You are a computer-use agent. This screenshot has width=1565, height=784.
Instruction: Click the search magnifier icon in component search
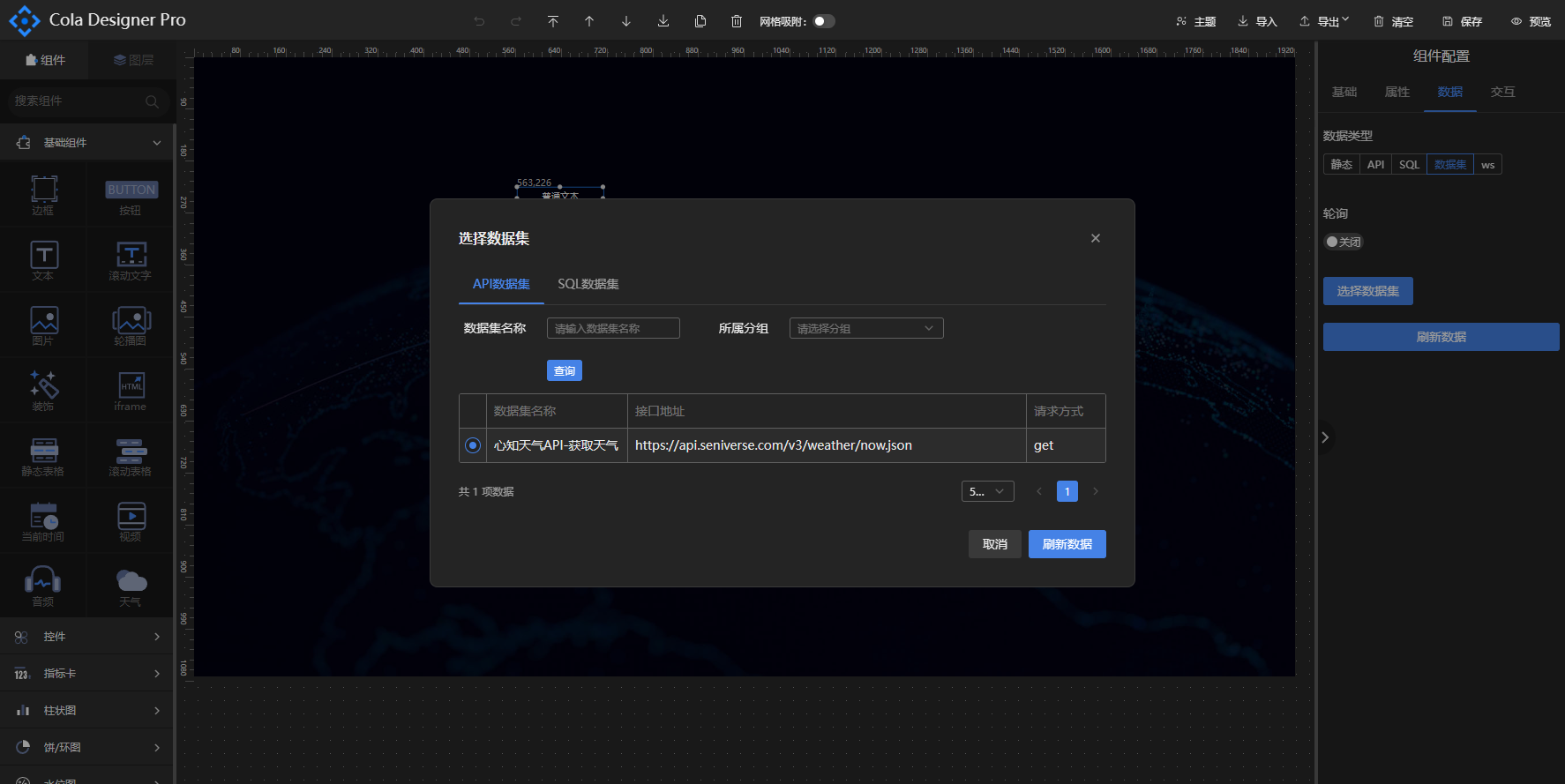pos(152,101)
